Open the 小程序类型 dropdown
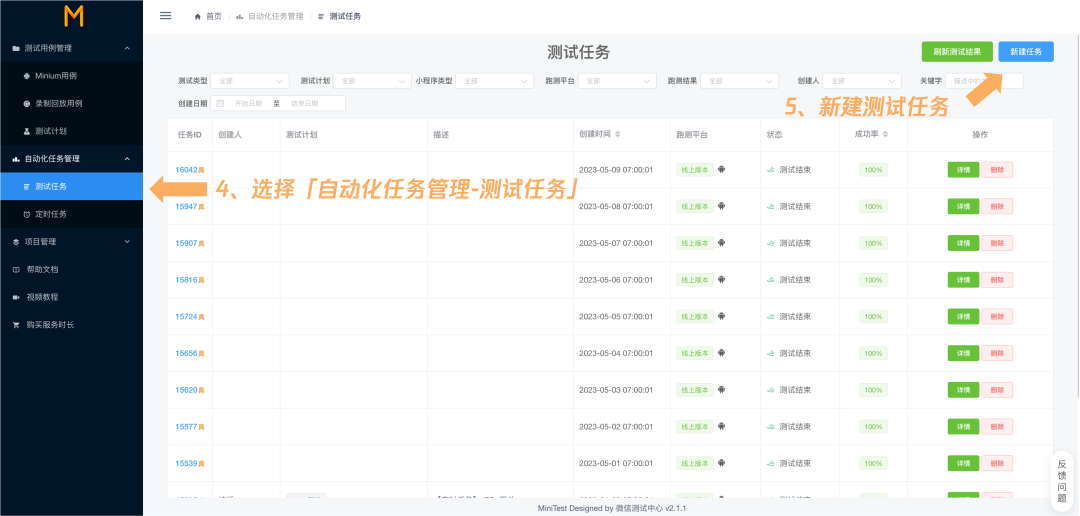Screen dimensions: 1080x516 pyautogui.click(x=495, y=81)
